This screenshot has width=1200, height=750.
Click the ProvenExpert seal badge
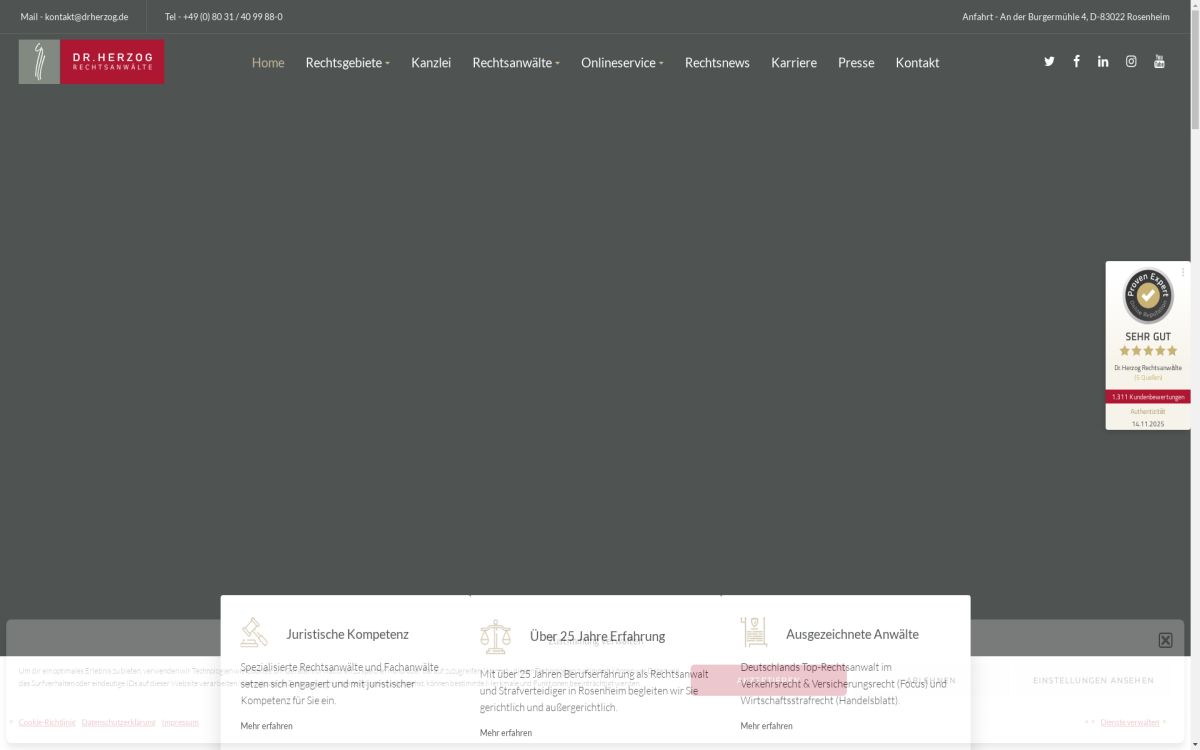coord(1148,296)
